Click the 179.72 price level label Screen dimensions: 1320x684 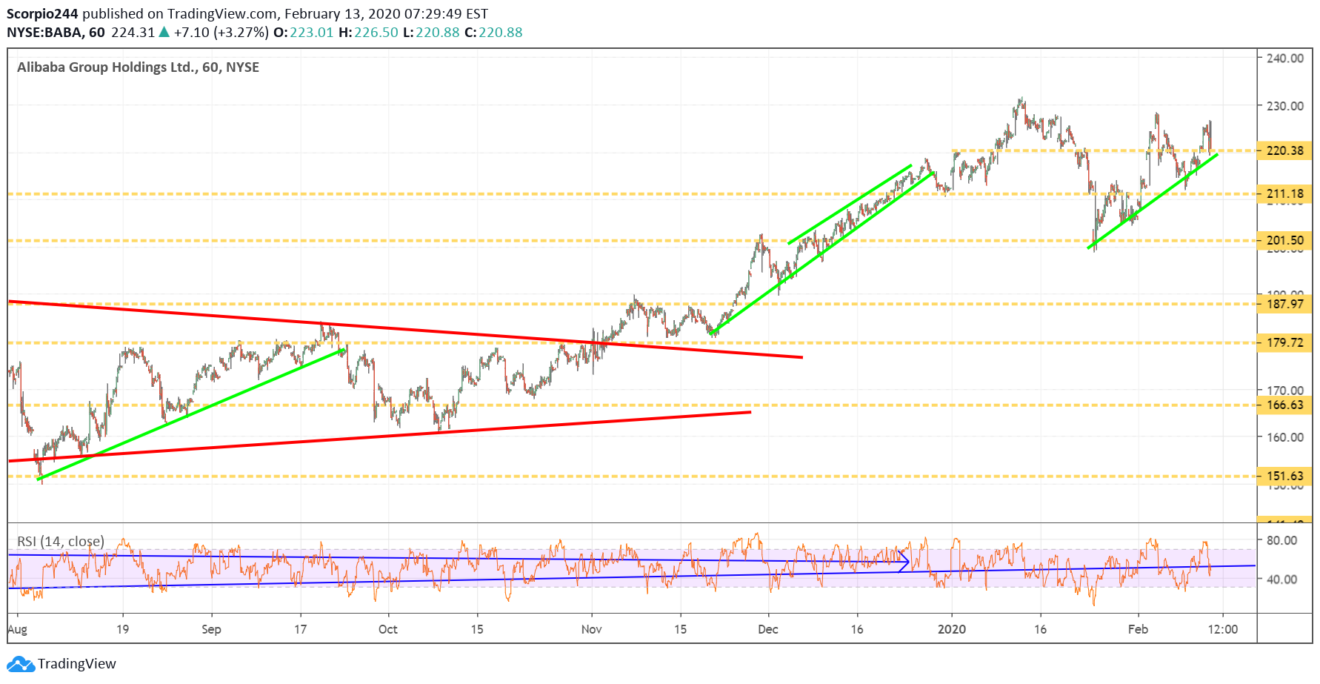[x=1283, y=343]
